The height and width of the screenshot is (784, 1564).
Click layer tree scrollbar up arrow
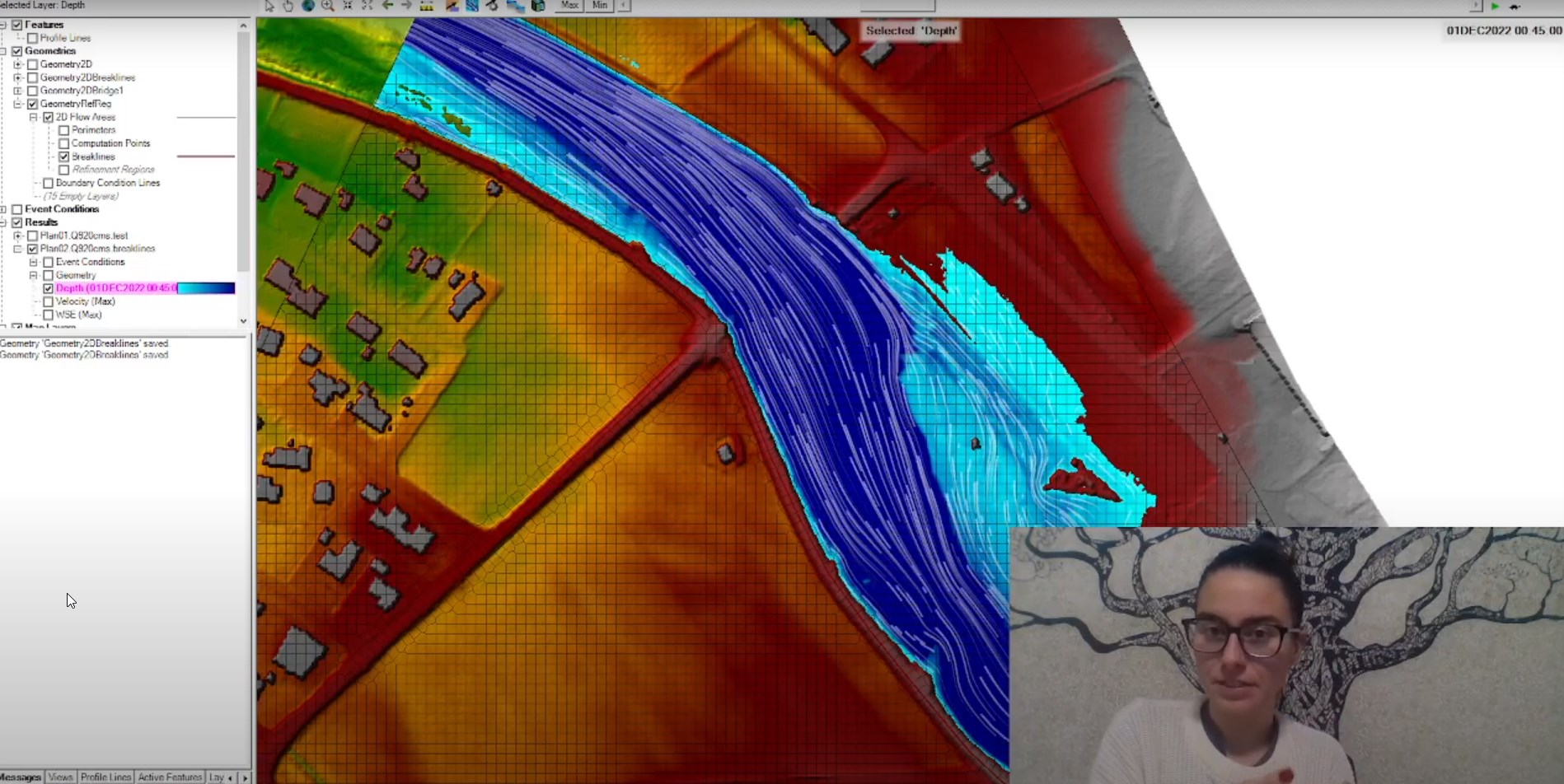pos(243,26)
